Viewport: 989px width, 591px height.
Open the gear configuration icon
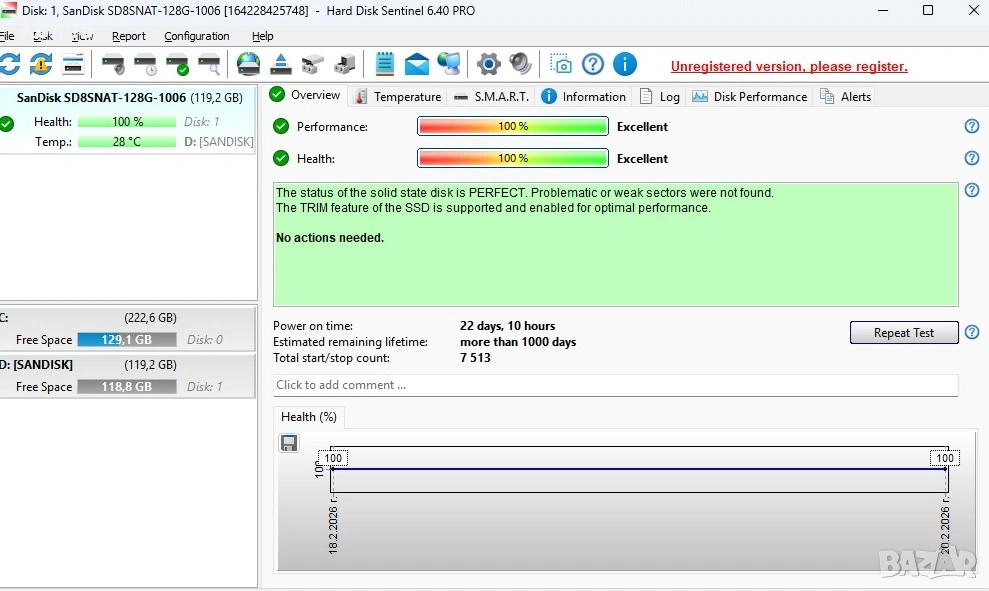(x=488, y=65)
